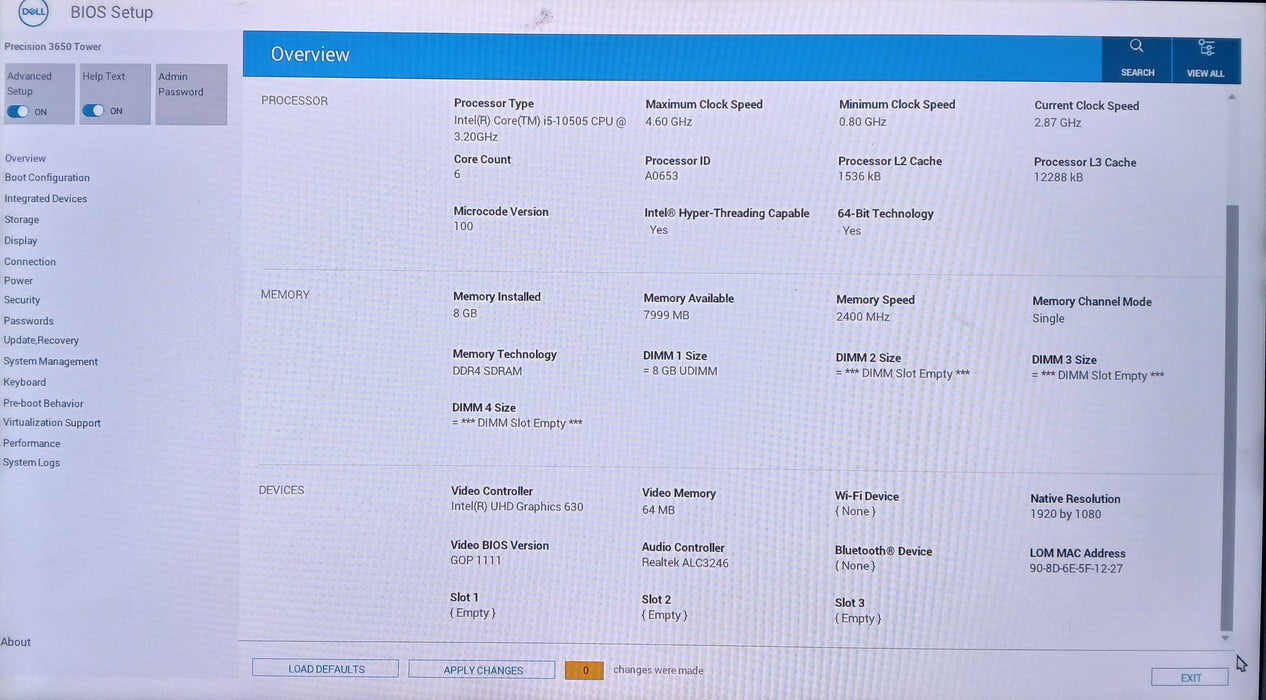Viewport: 1266px width, 700px height.
Task: Click Current Clock Speed 2.87 GHz
Action: coord(1058,123)
